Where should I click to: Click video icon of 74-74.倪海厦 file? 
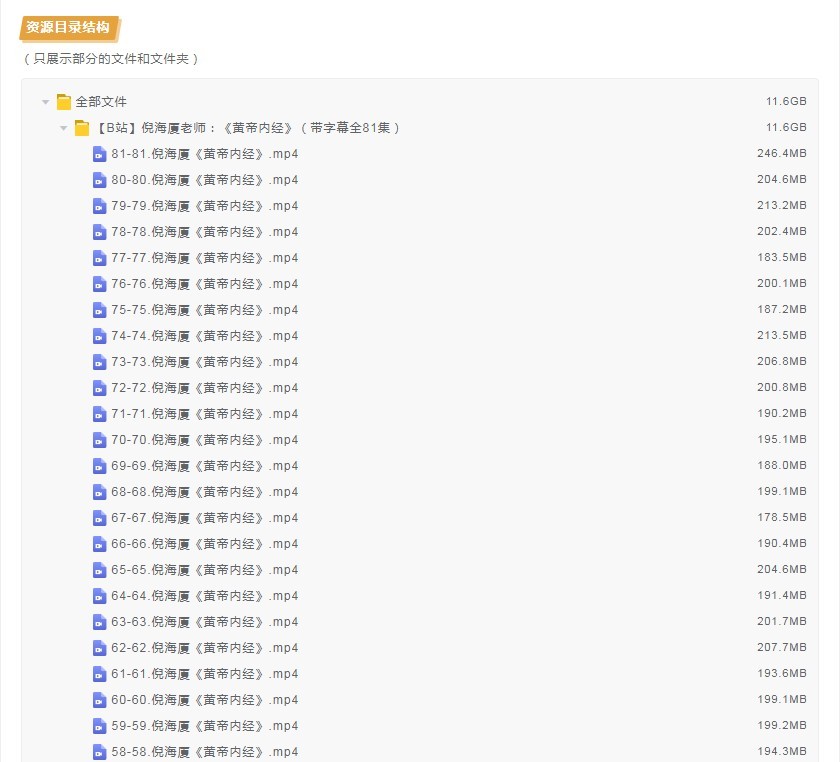[x=100, y=336]
